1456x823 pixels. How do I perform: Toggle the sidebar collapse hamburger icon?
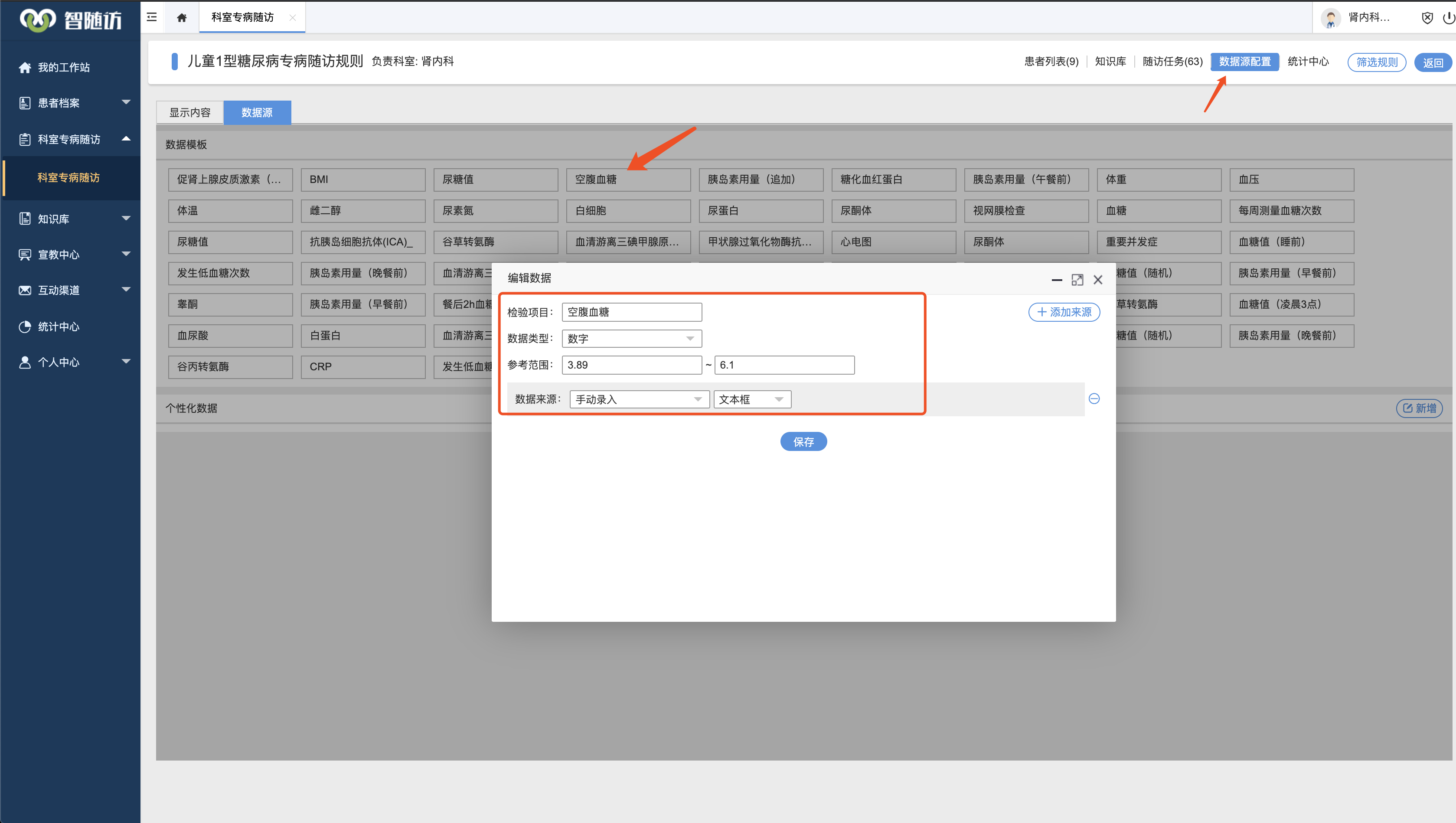151,17
